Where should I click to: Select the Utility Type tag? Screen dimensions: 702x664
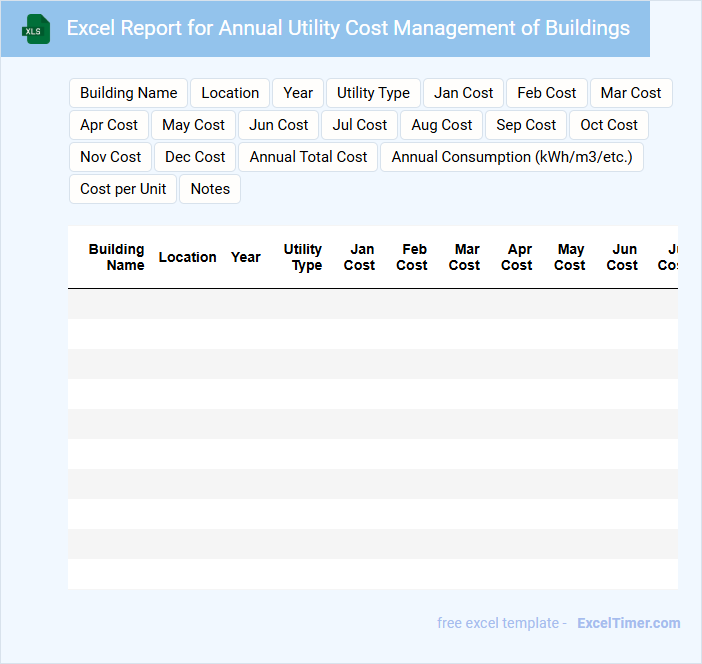click(x=373, y=93)
